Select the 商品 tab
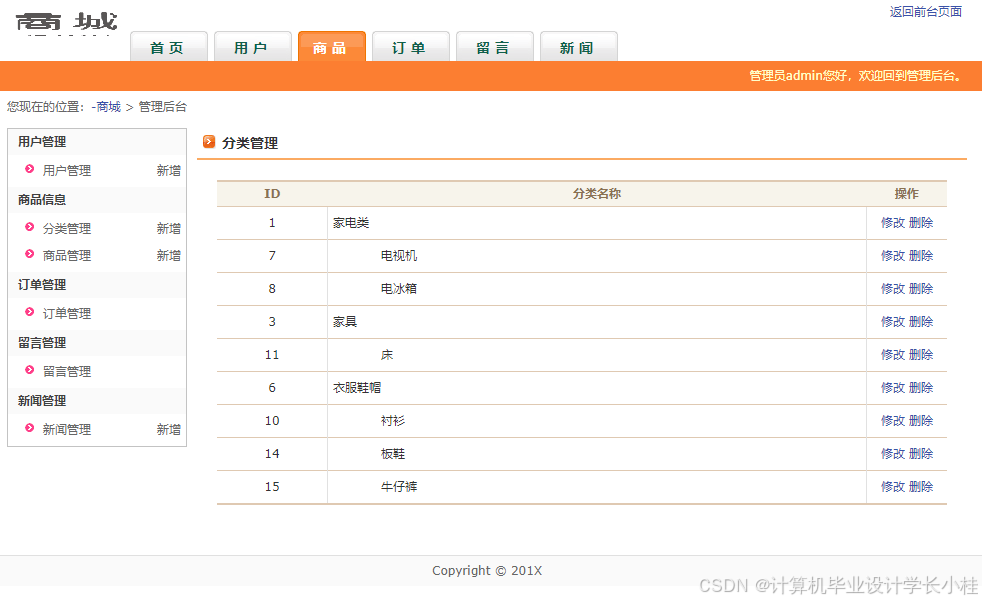Viewport: 982px width, 603px height. 331,47
